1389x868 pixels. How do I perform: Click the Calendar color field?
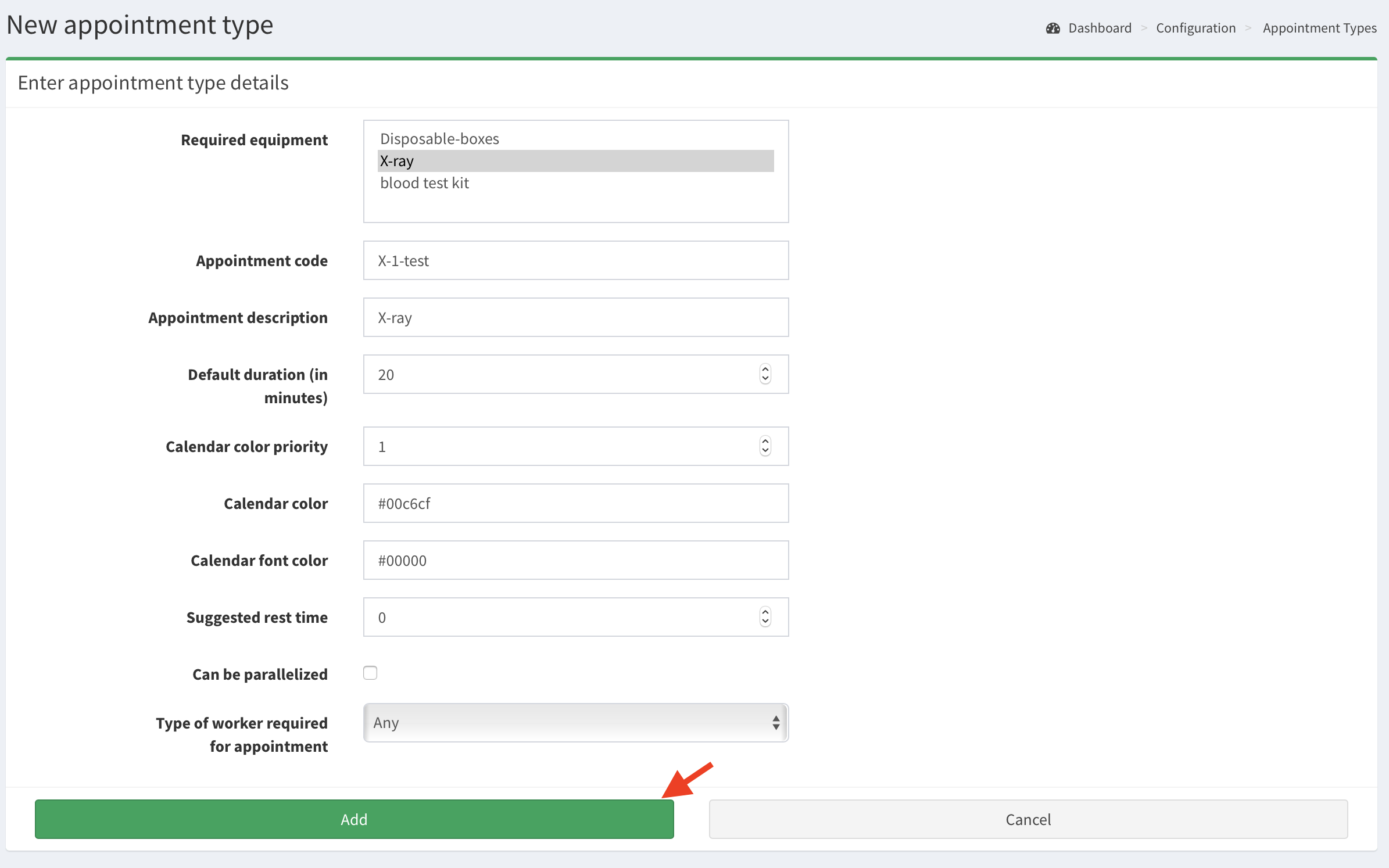[x=575, y=503]
